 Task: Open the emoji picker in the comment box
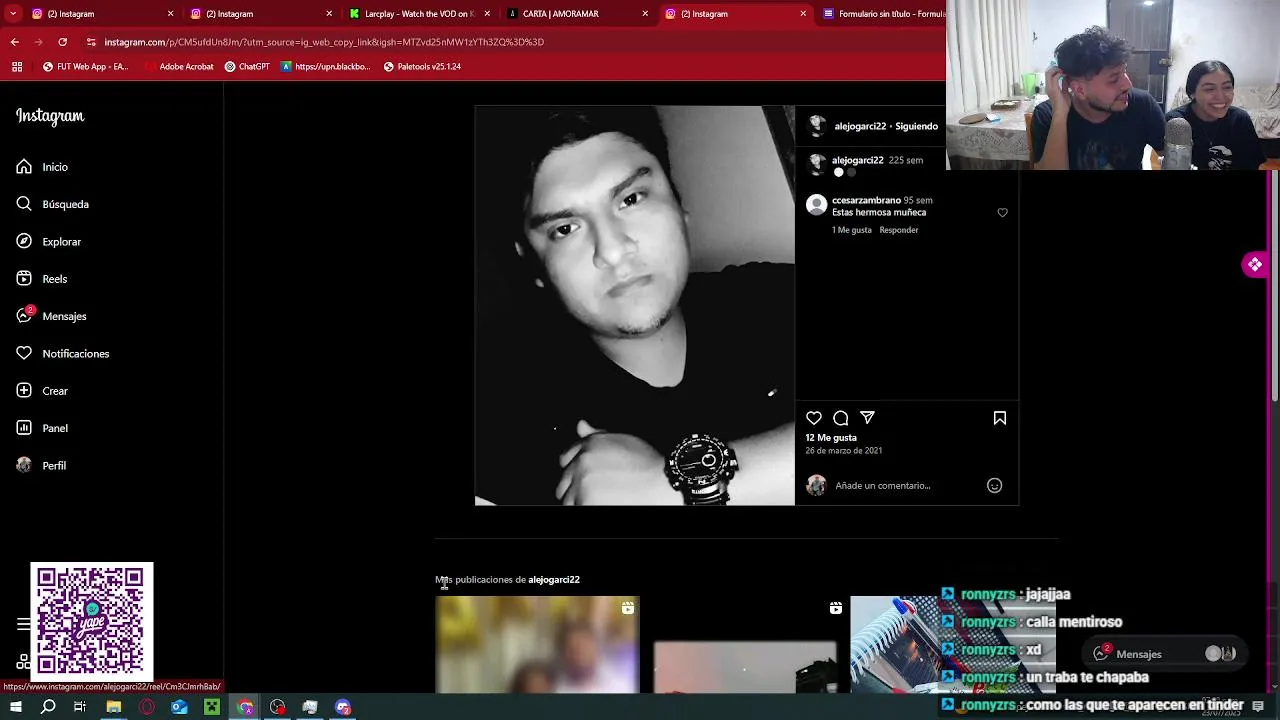pyautogui.click(x=994, y=485)
